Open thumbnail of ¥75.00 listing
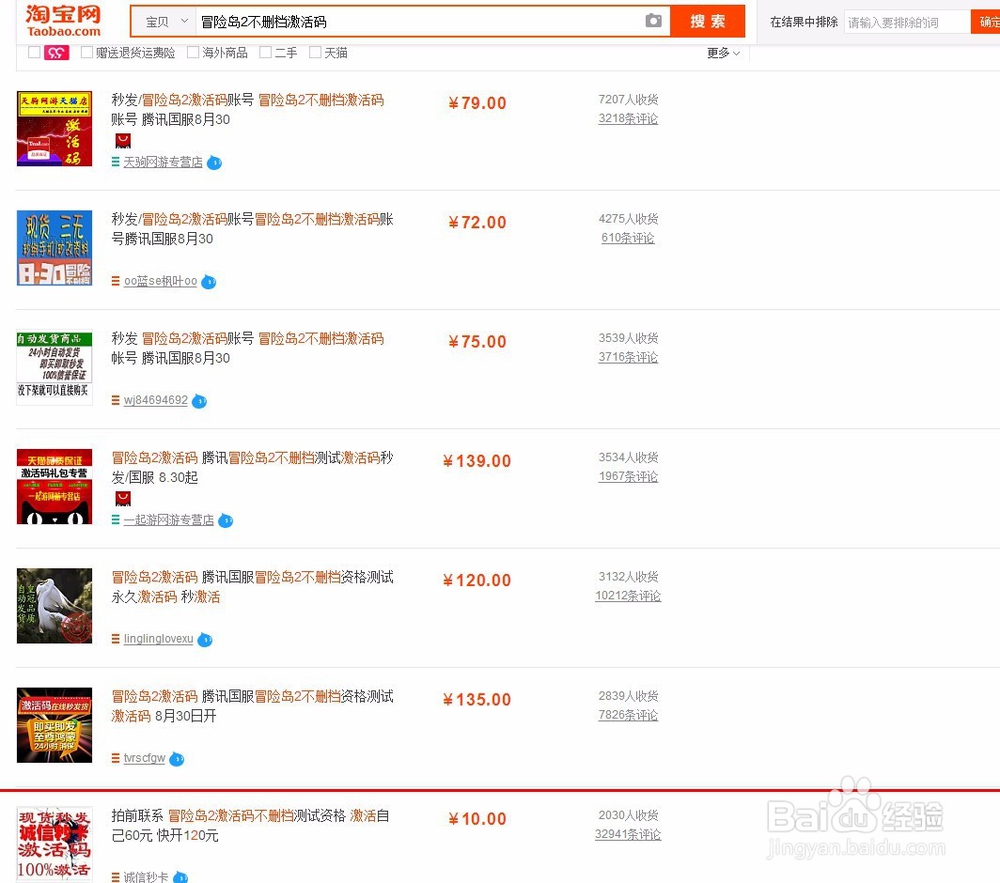The image size is (1000, 883). [x=54, y=367]
